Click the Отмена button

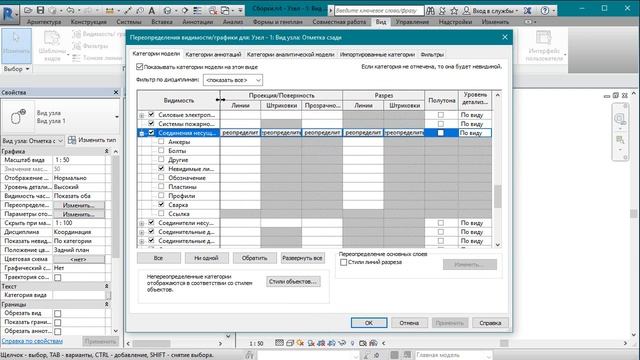(409, 323)
